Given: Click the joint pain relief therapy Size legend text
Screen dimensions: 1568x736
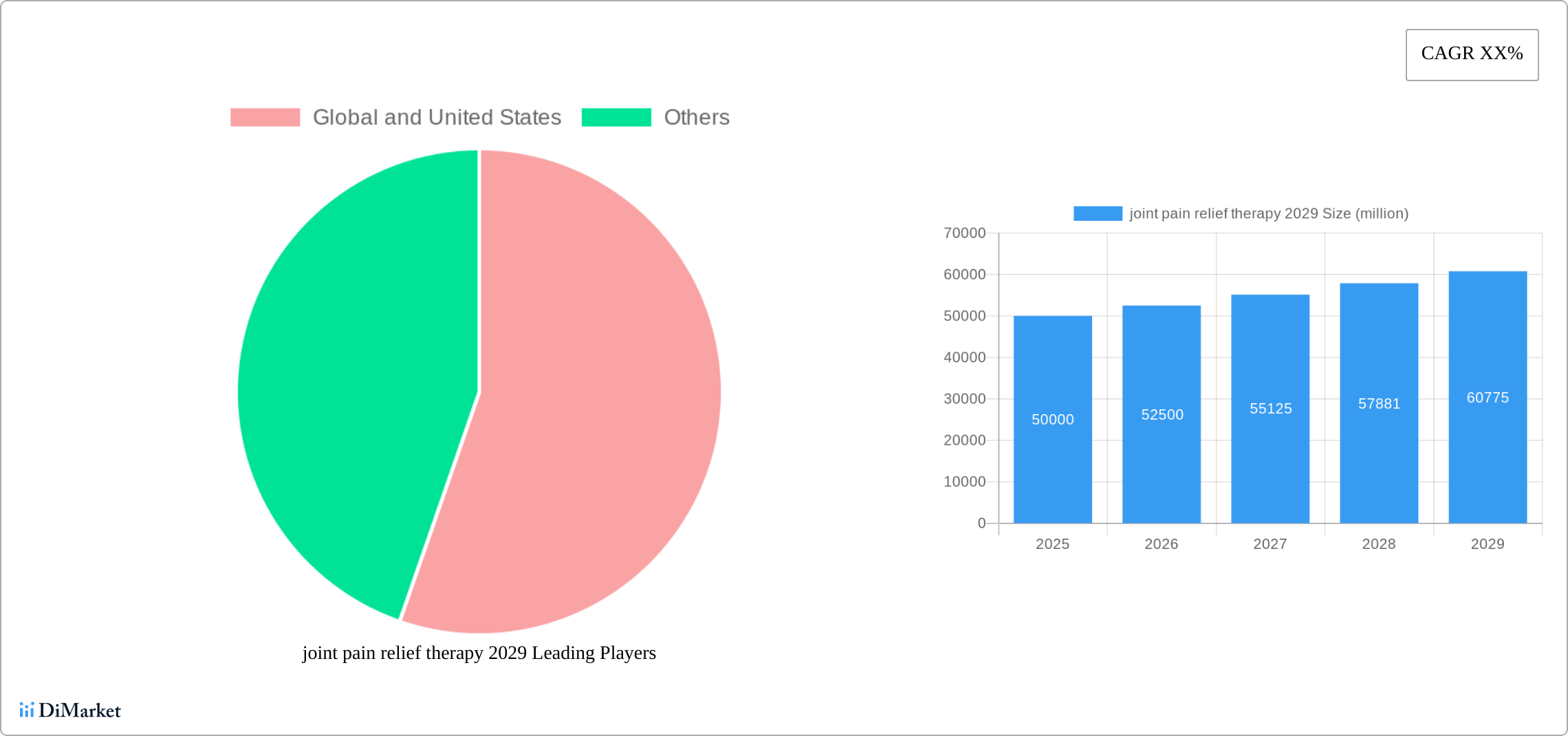Looking at the screenshot, I should click(x=1269, y=213).
